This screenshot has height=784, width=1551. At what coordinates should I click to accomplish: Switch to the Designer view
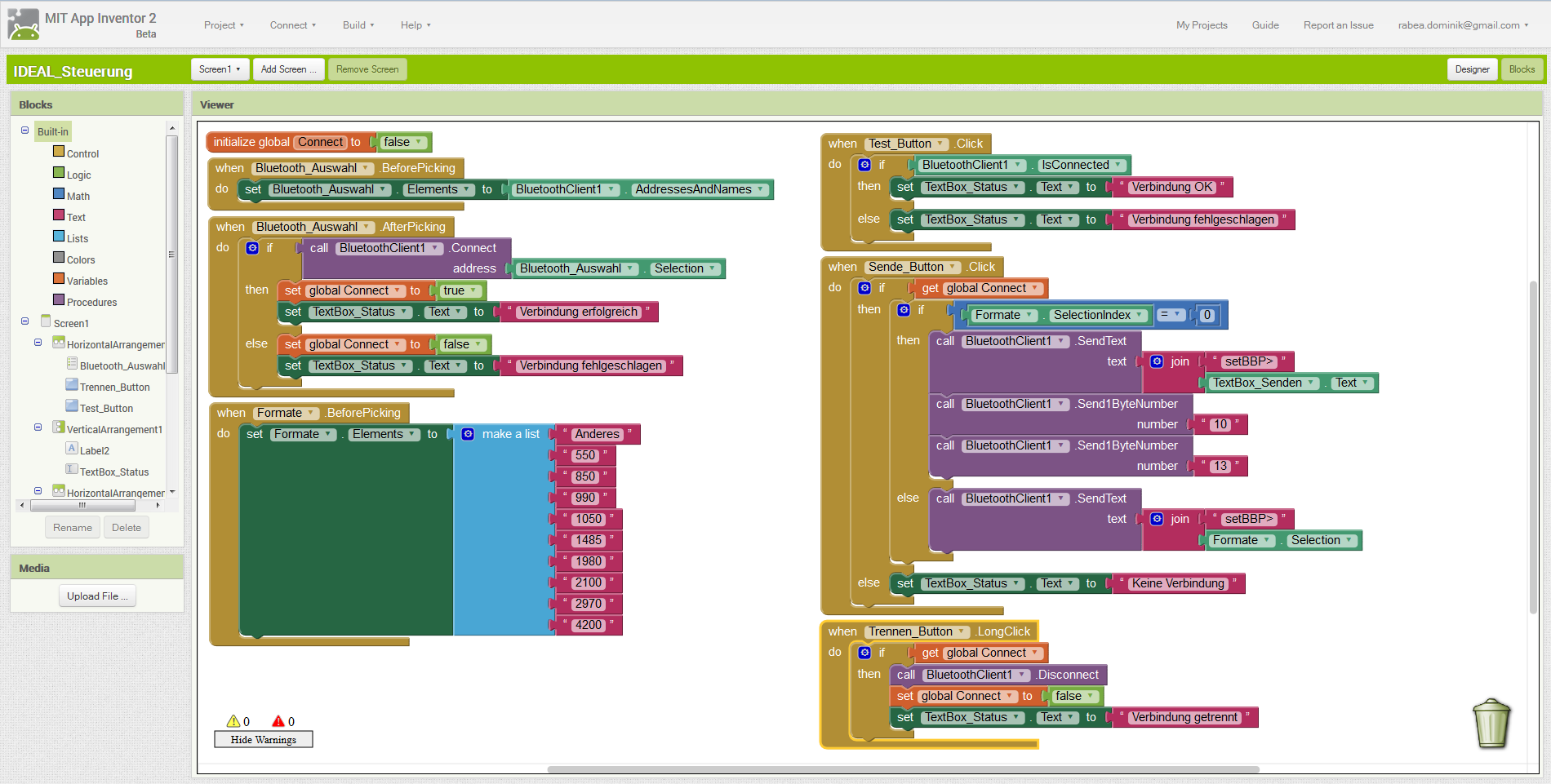click(1472, 69)
